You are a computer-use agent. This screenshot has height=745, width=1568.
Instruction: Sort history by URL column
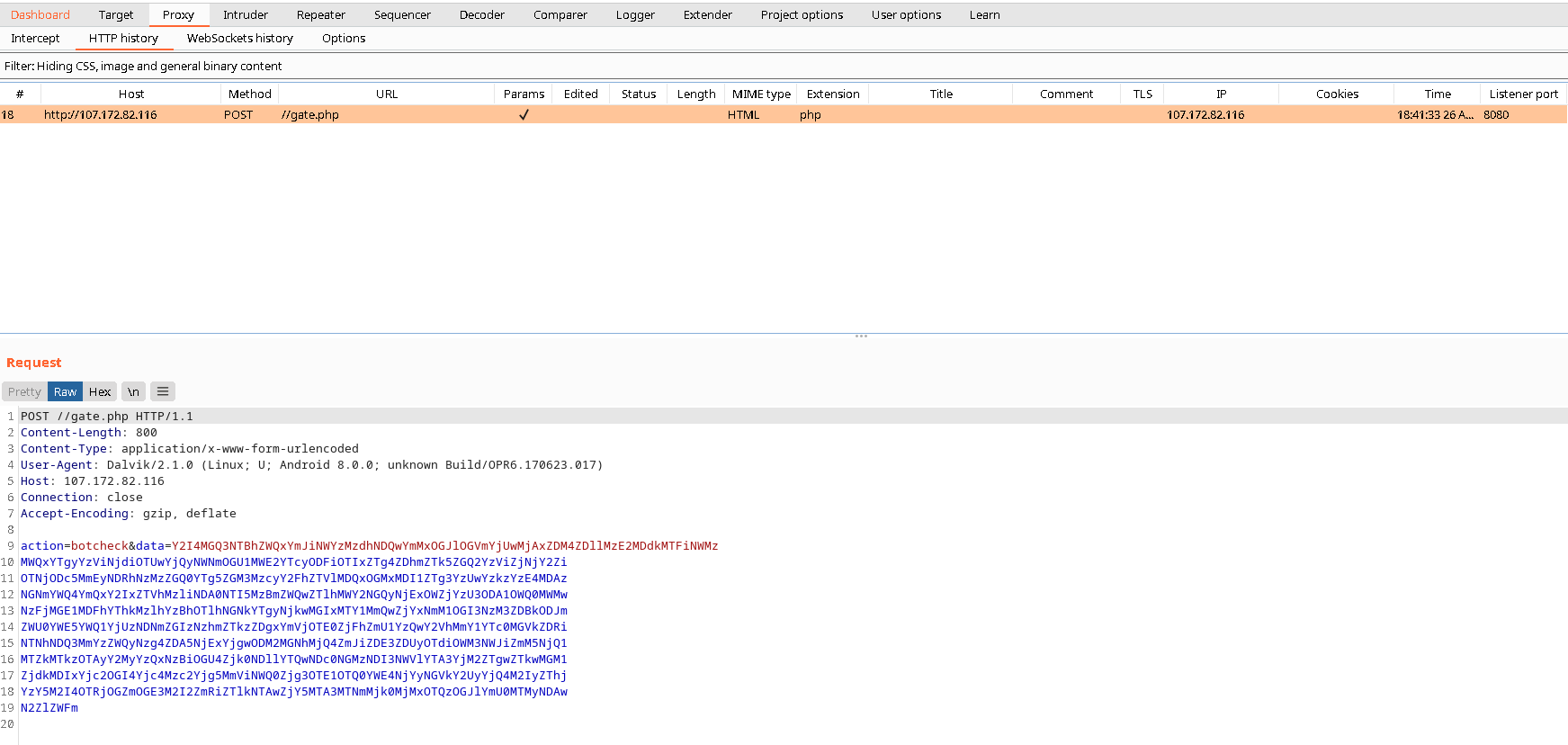point(387,94)
